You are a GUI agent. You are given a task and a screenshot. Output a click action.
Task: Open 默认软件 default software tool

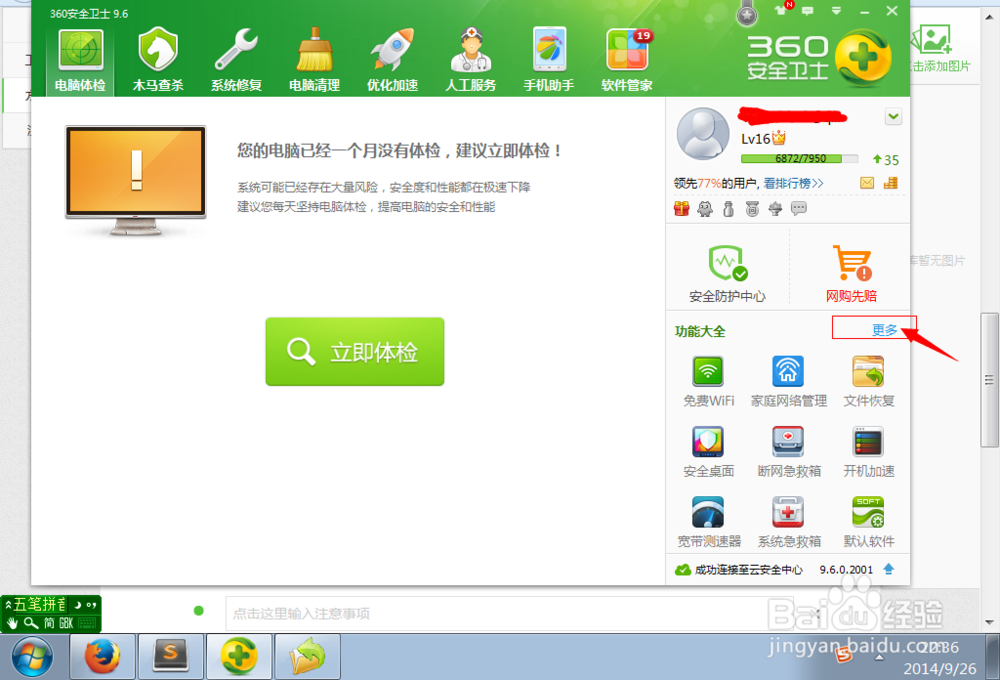coord(869,522)
